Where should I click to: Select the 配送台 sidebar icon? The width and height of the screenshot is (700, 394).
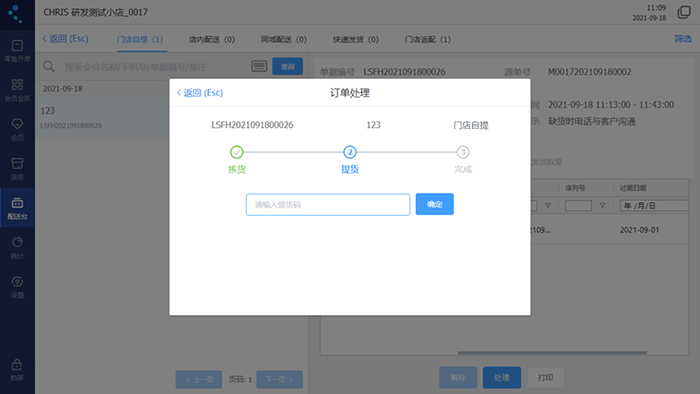(x=17, y=207)
